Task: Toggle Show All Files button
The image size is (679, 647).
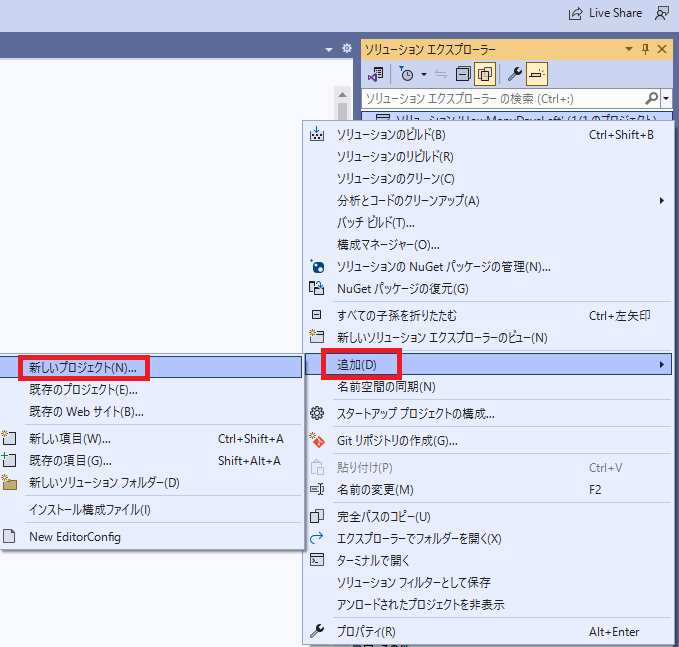Action: coord(485,74)
